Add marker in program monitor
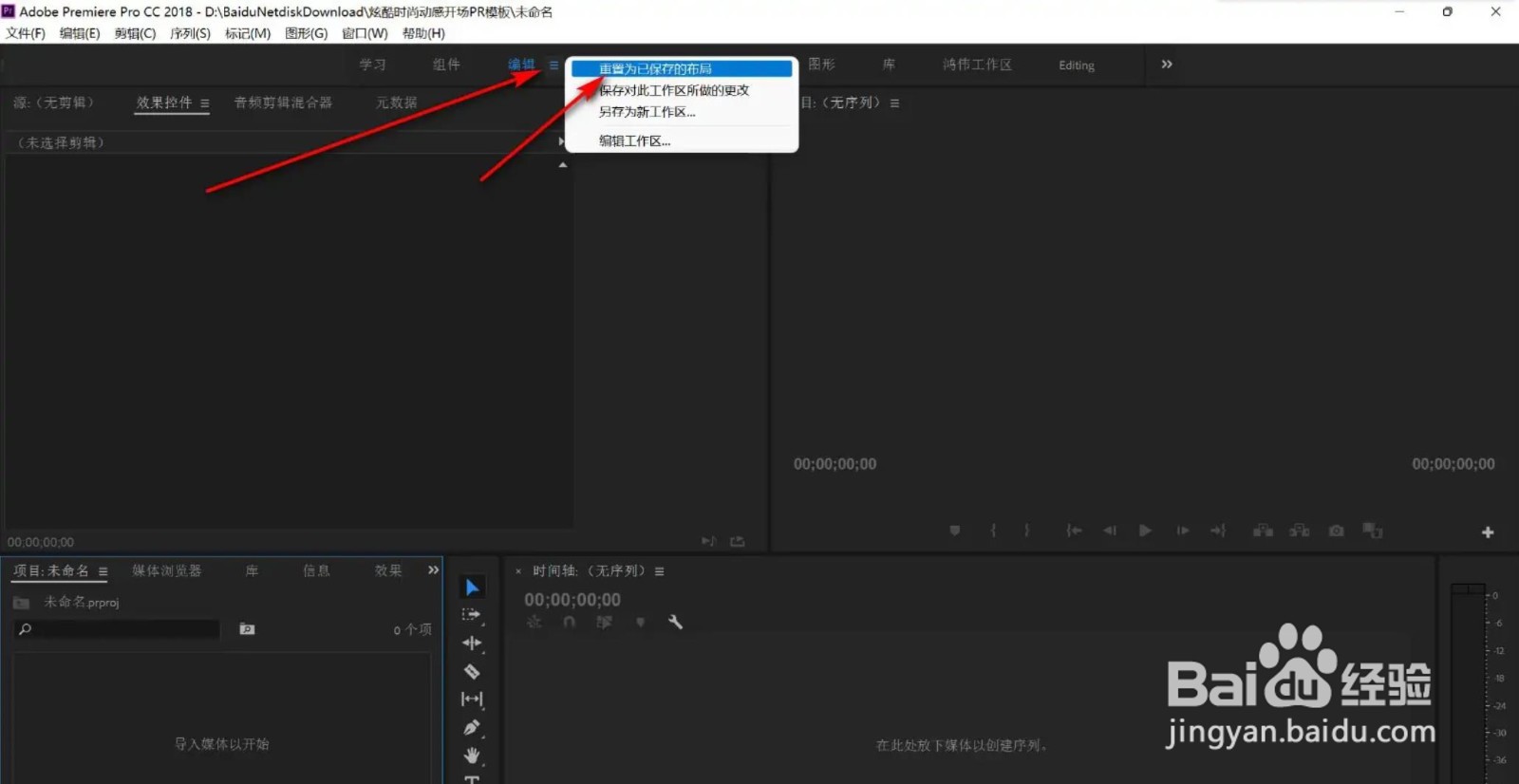Viewport: 1519px width, 784px height. pos(955,531)
